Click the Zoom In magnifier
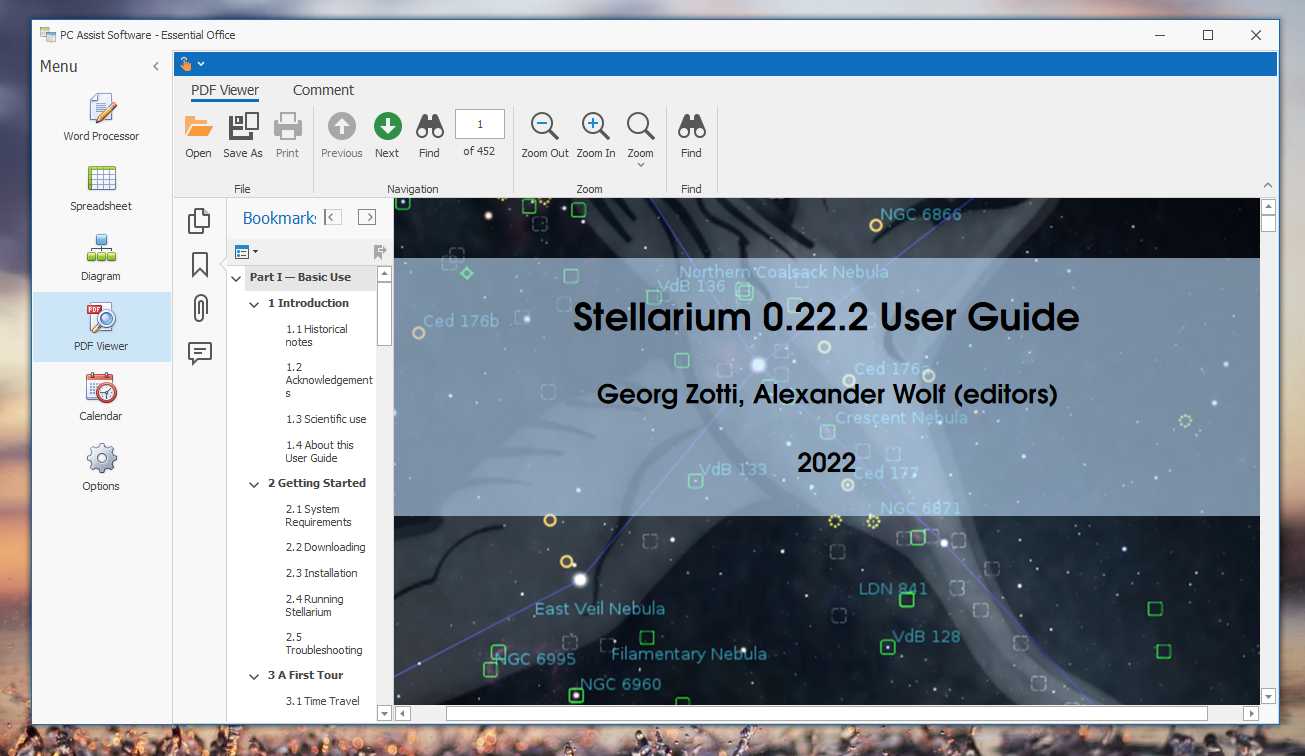The height and width of the screenshot is (756, 1305). pyautogui.click(x=595, y=127)
